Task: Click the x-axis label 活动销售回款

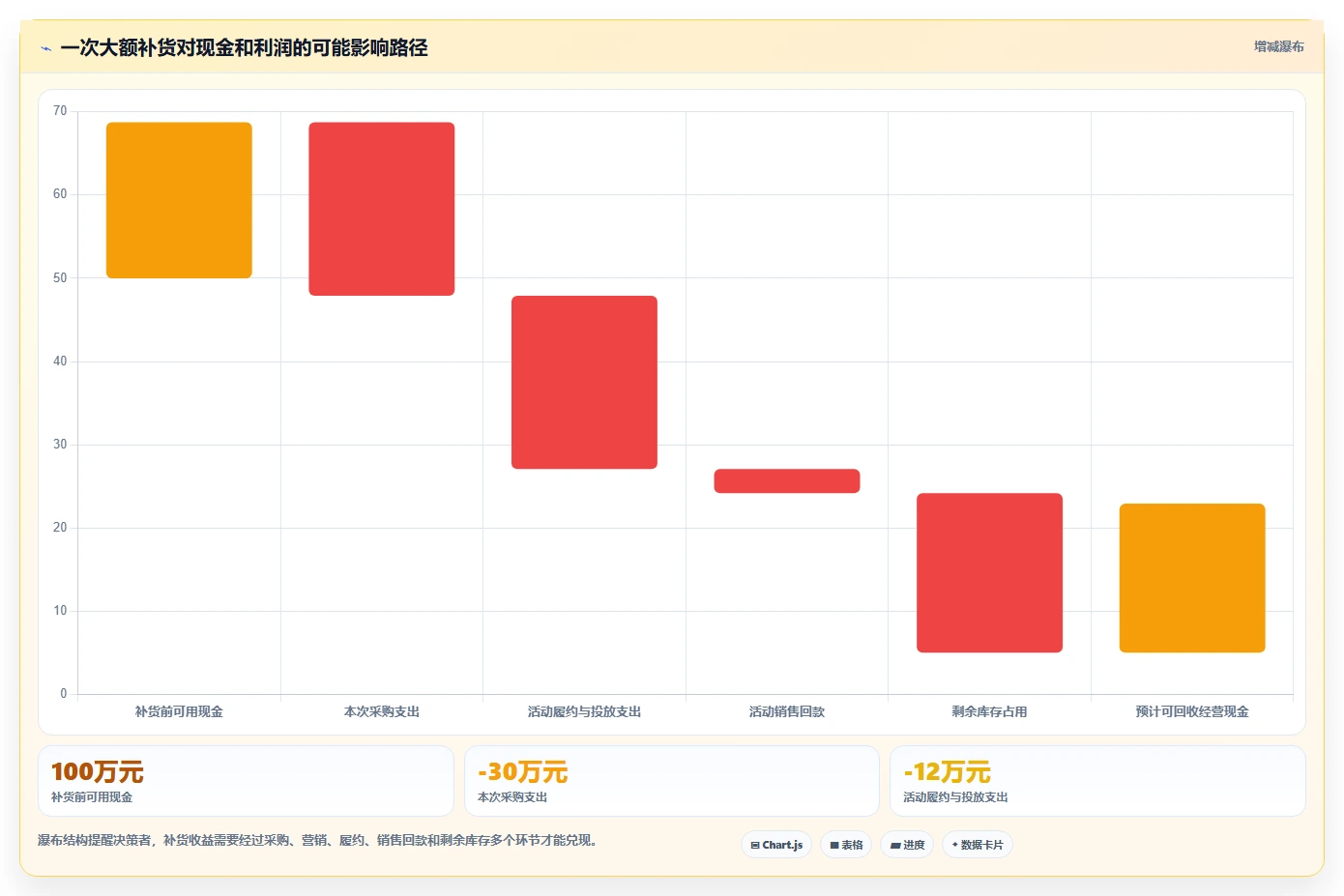Action: [787, 711]
